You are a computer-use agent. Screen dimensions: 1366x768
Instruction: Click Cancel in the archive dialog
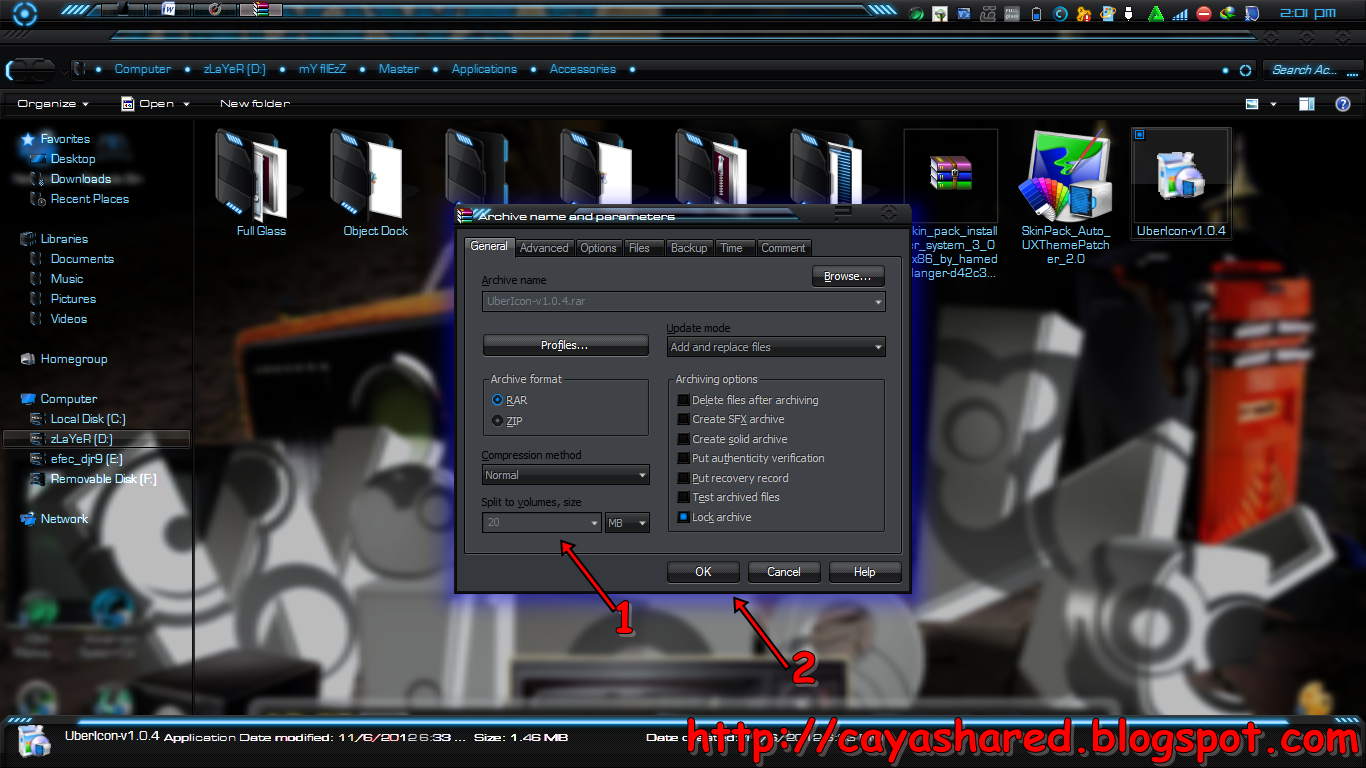click(784, 572)
